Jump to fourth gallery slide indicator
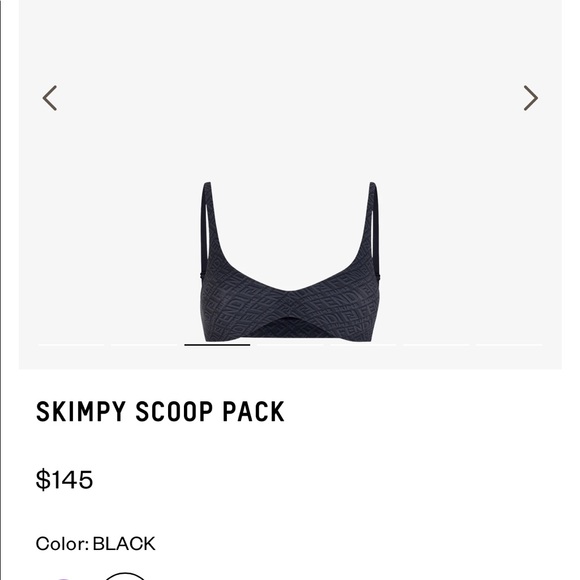This screenshot has width=580, height=580. point(290,345)
